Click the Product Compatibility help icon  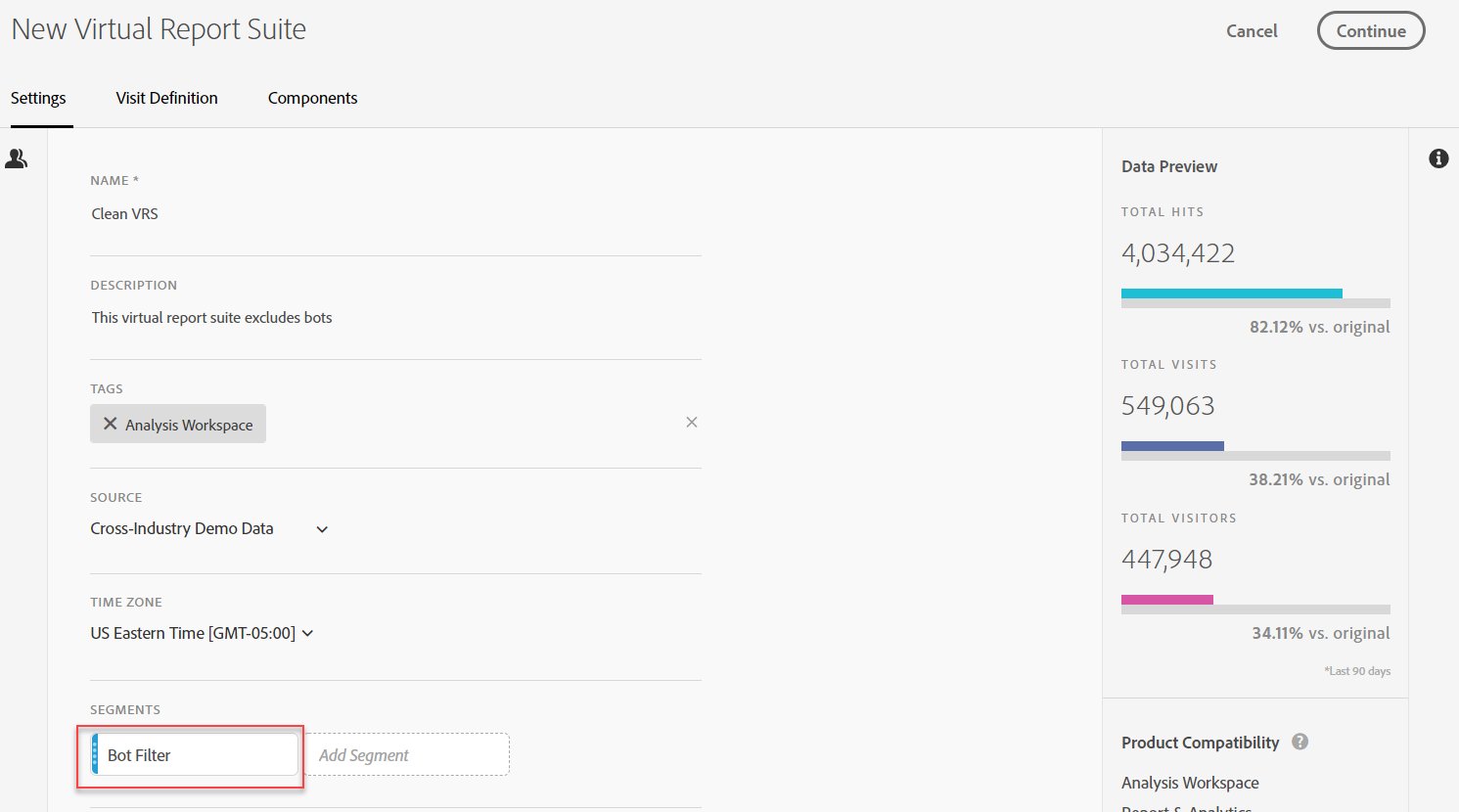[x=1299, y=742]
